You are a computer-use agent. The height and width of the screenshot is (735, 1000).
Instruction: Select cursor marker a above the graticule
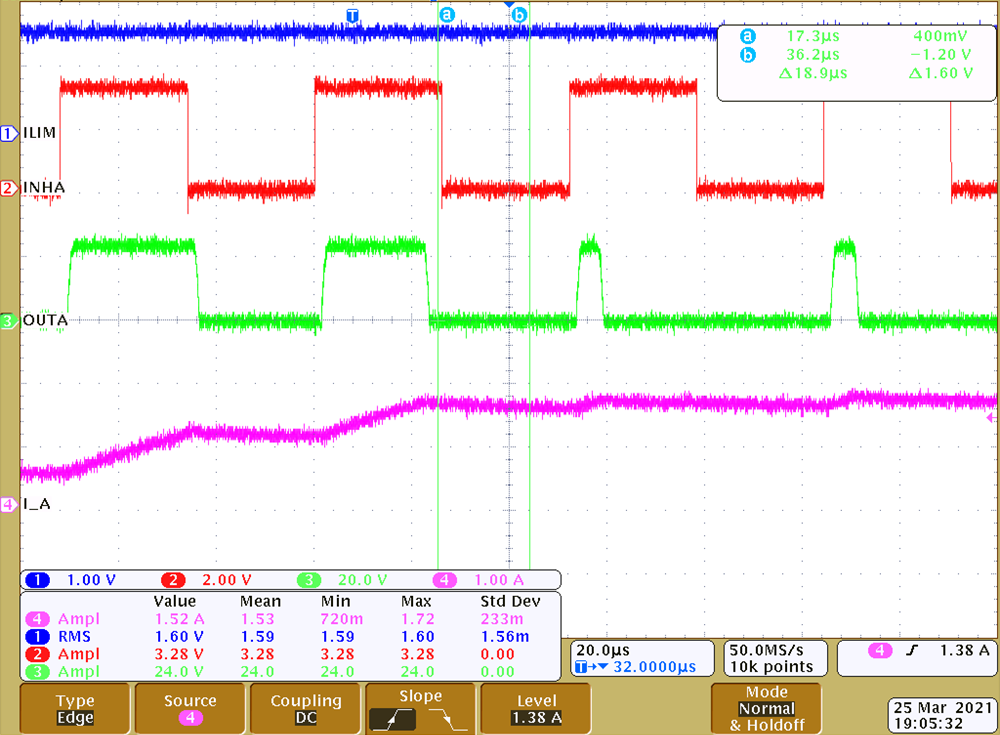point(447,15)
